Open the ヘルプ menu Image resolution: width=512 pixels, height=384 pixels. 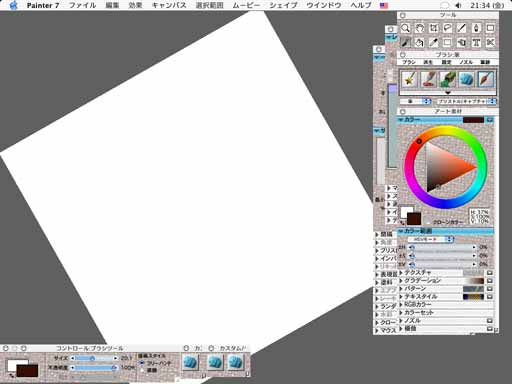(361, 5)
